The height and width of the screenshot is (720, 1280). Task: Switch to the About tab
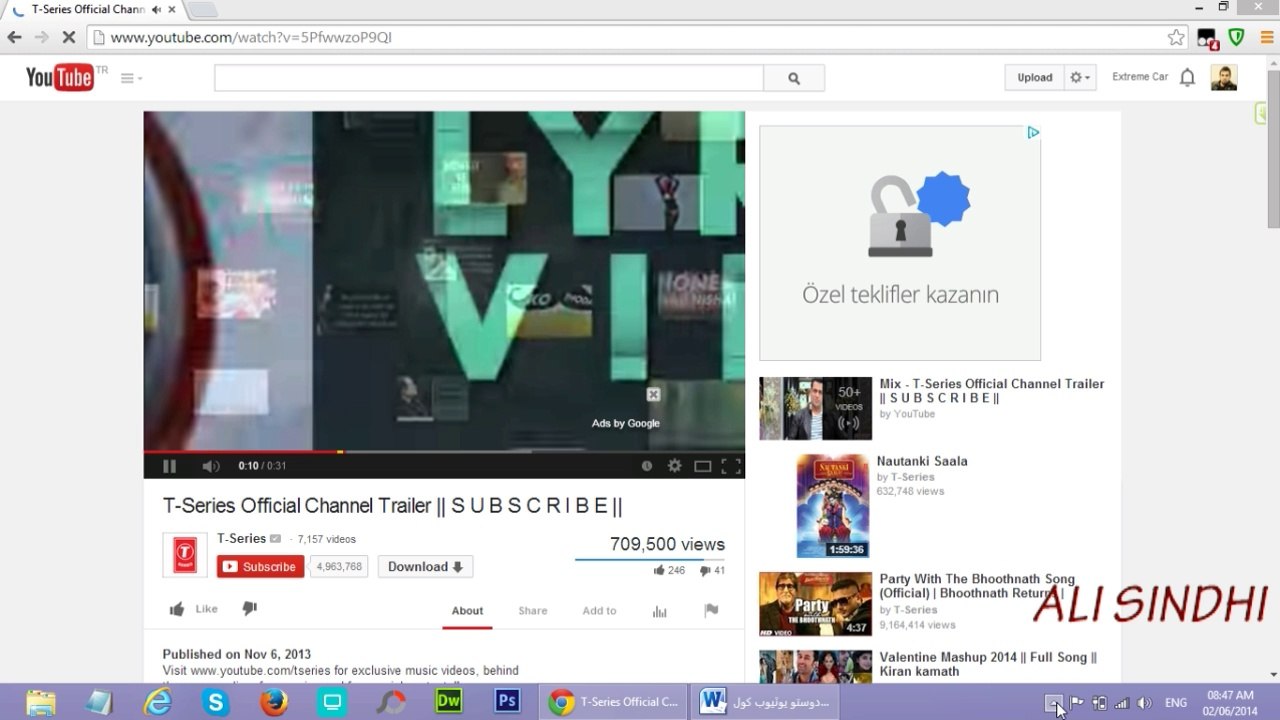(467, 611)
